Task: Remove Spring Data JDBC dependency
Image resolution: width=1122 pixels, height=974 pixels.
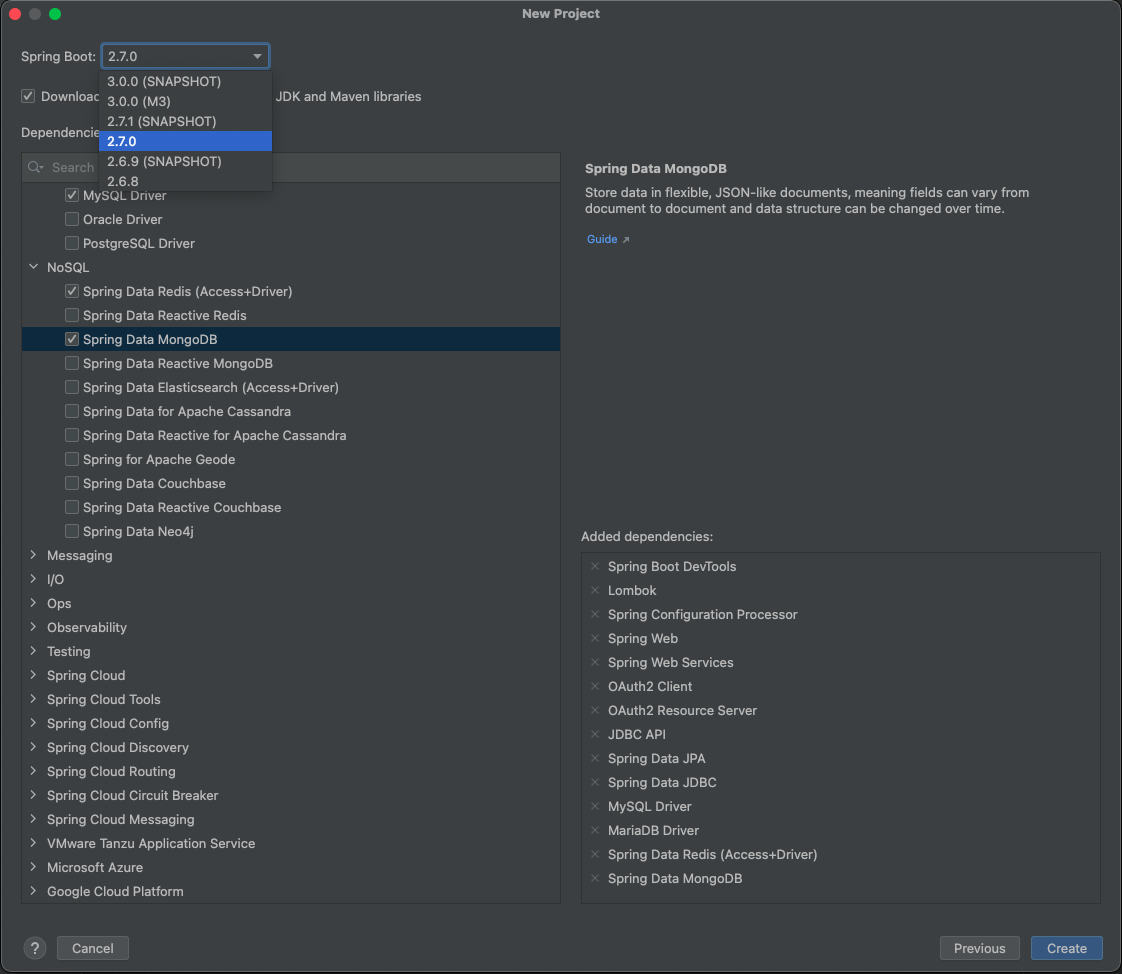Action: click(x=595, y=782)
